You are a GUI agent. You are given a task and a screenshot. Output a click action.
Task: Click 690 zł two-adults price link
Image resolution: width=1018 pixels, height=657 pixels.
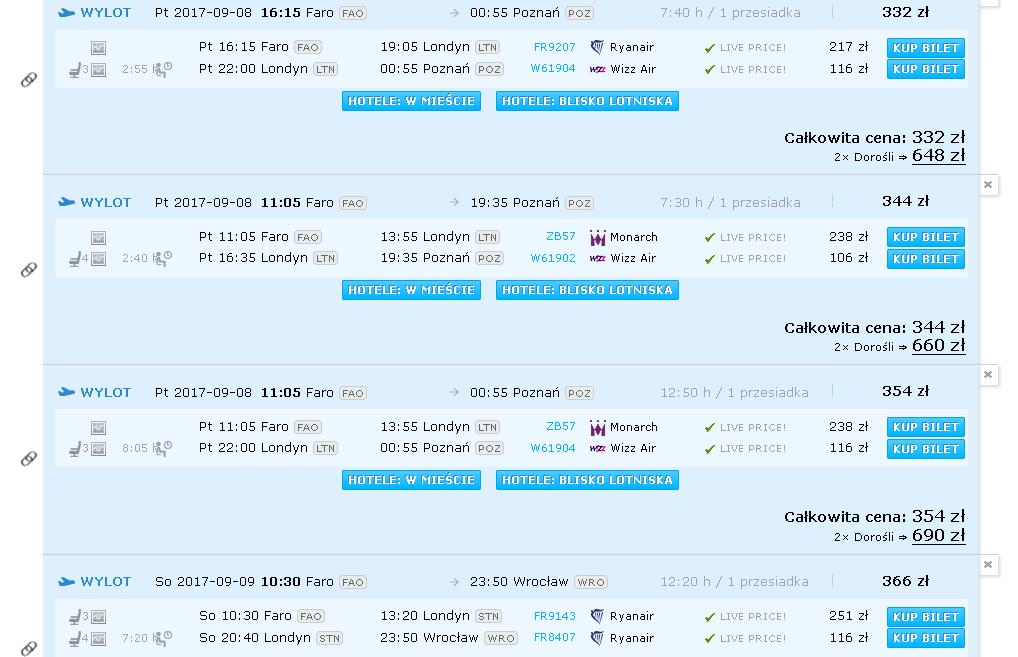[x=938, y=536]
